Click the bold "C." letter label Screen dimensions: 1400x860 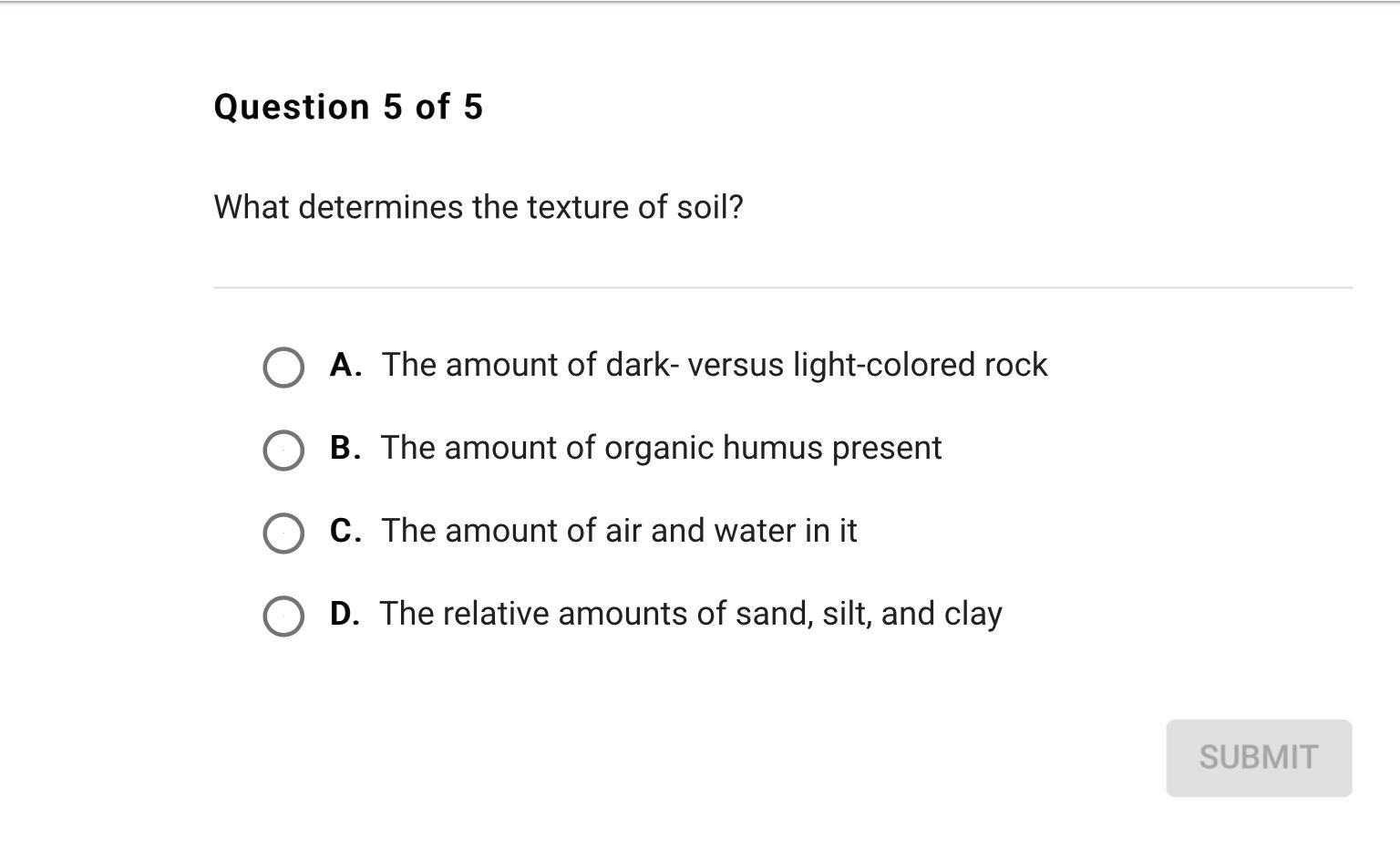pos(345,531)
